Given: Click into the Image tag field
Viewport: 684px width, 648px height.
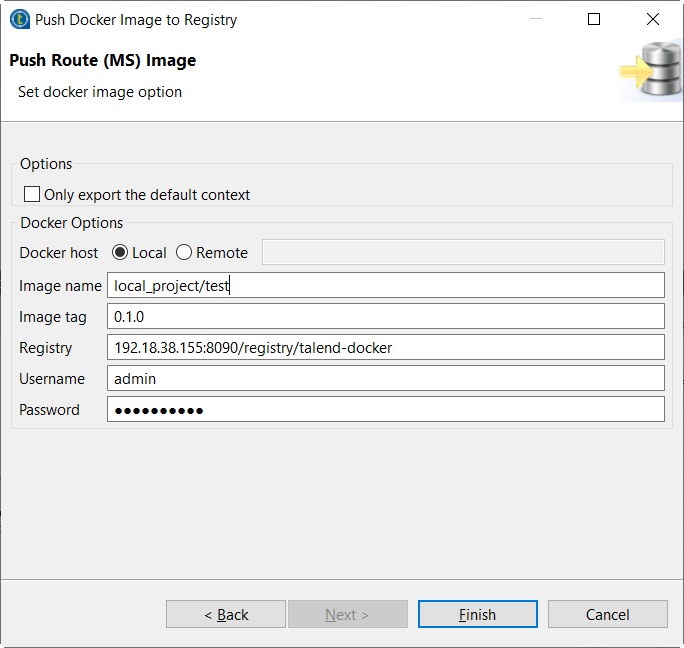Looking at the screenshot, I should (385, 317).
